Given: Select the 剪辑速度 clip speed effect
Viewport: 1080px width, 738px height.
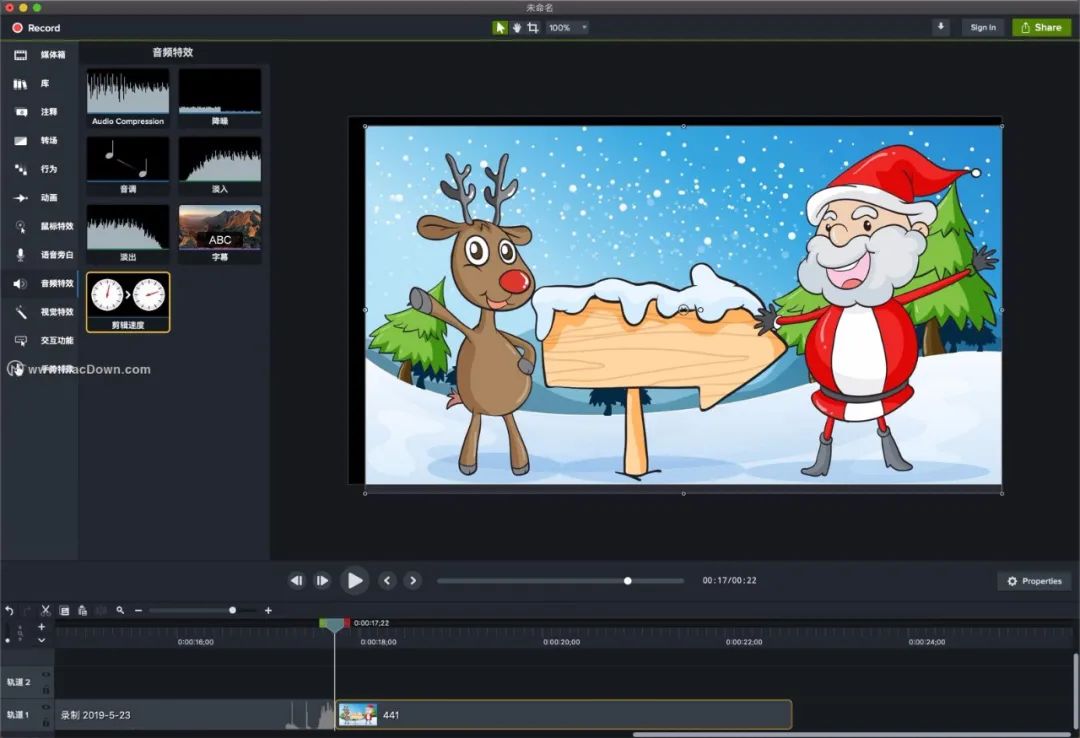Looking at the screenshot, I should pyautogui.click(x=128, y=302).
